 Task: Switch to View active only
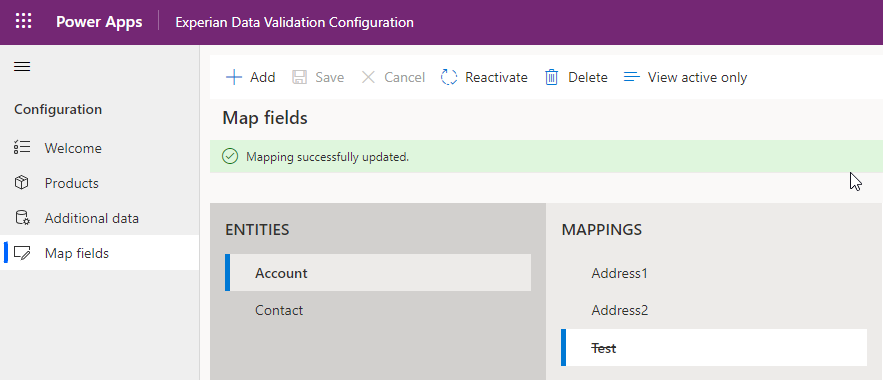685,77
